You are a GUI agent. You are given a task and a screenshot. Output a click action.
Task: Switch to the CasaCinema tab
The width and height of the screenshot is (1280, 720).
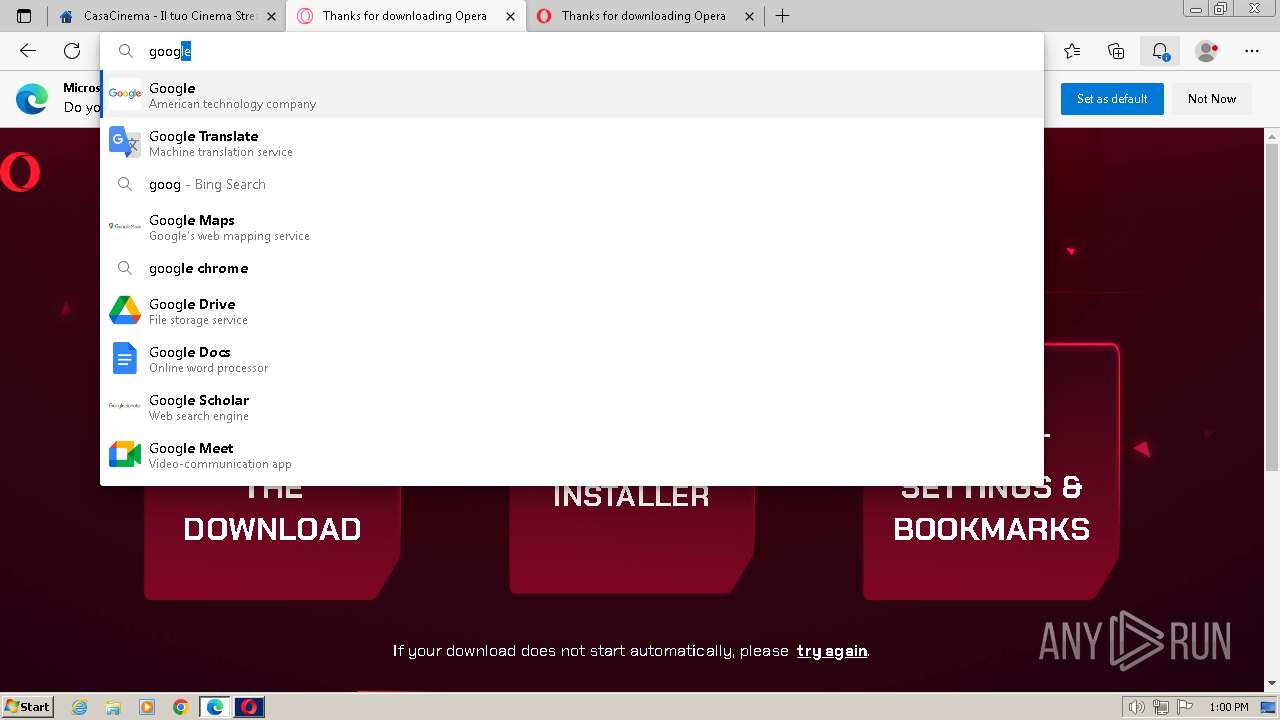click(x=165, y=16)
